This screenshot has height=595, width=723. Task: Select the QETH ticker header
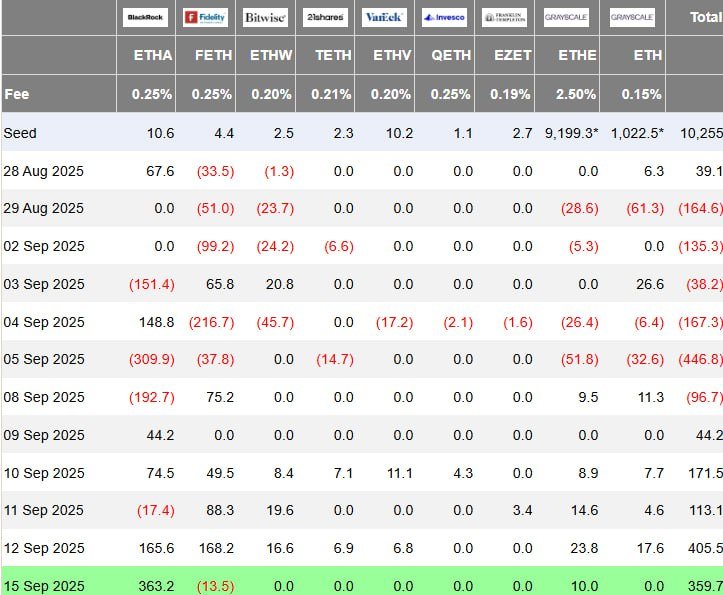point(451,55)
